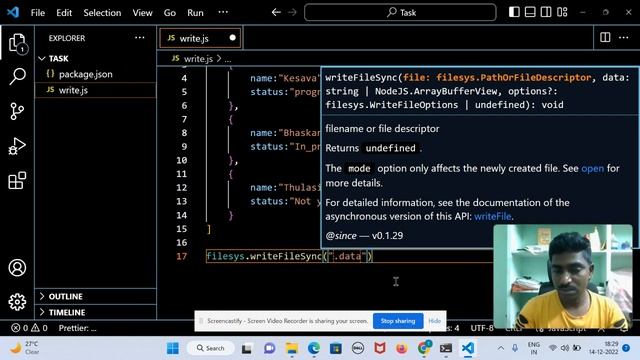
Task: Close the unsaved write.js tab dot
Action: pyautogui.click(x=232, y=38)
